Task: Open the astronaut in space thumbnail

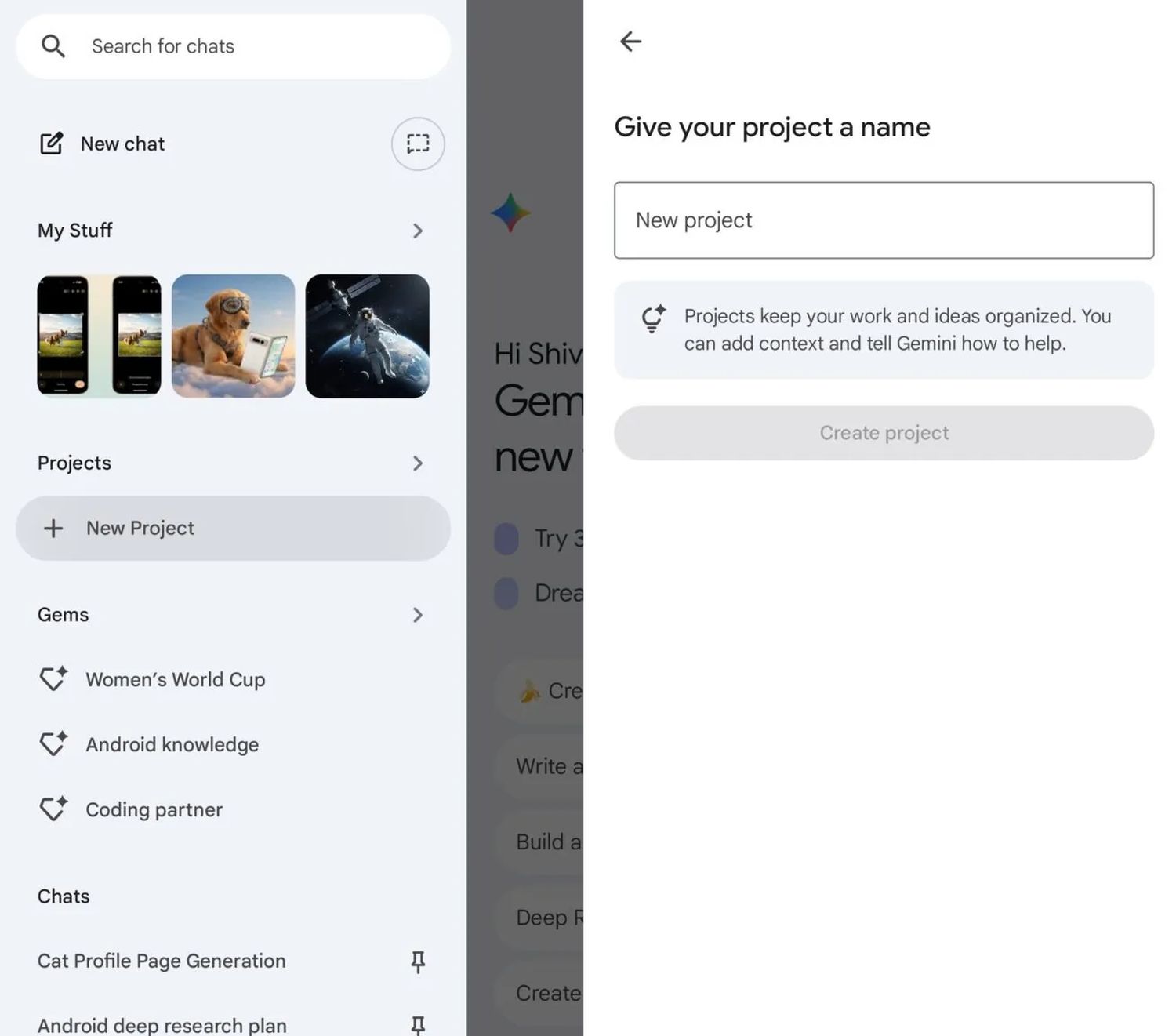Action: pyautogui.click(x=367, y=336)
